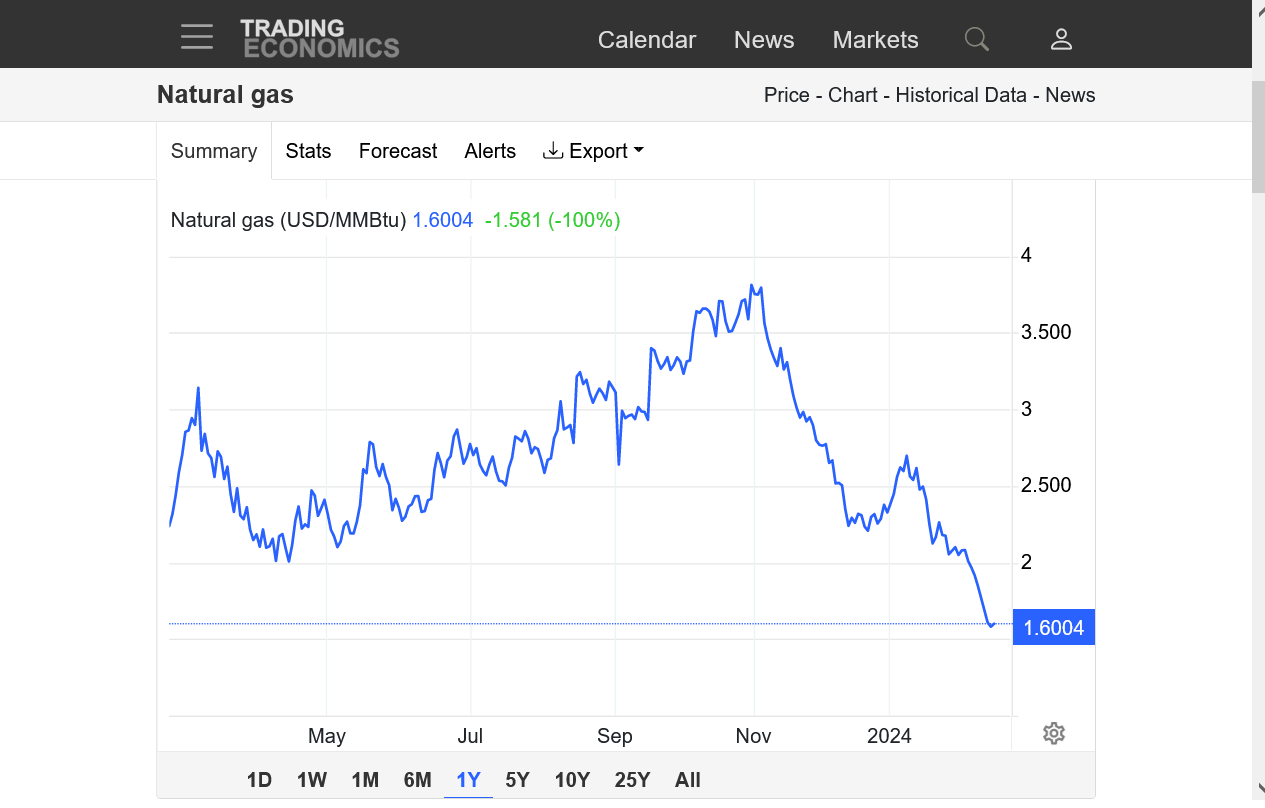Set chart range to 6M
The height and width of the screenshot is (808, 1265).
tap(418, 780)
